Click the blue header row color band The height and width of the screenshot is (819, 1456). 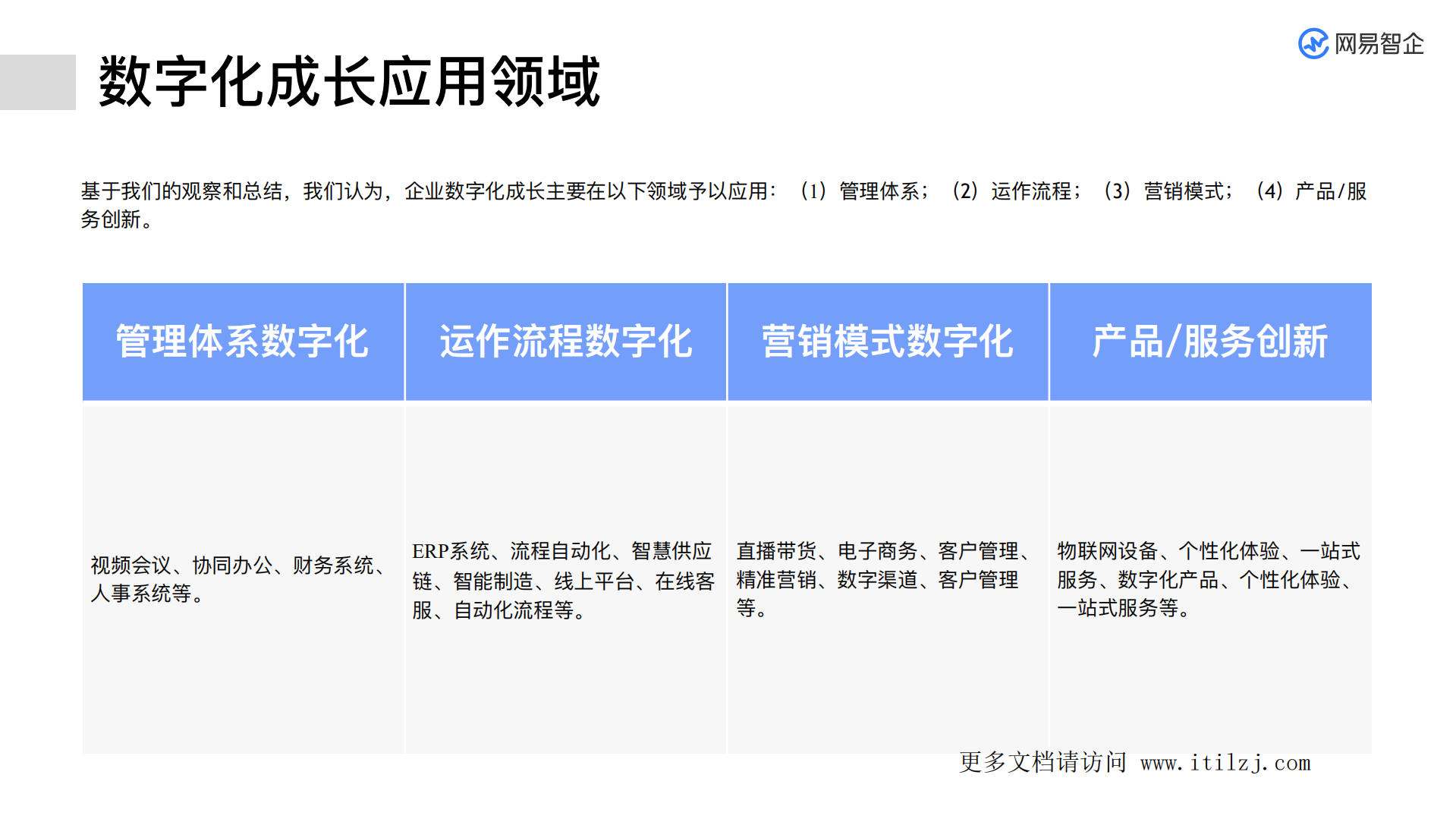tap(727, 342)
